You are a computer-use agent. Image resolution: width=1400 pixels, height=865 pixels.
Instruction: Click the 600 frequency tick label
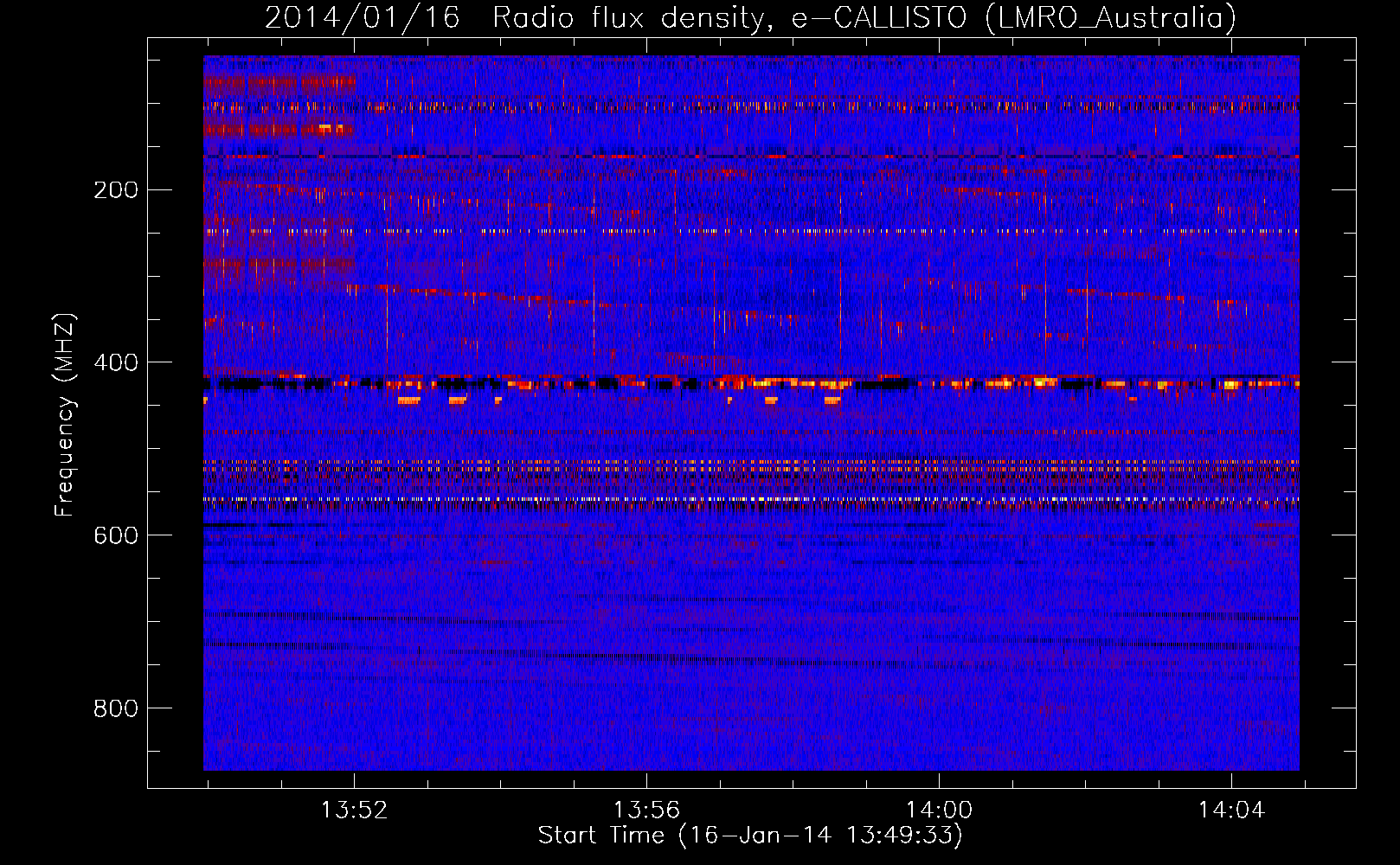tap(116, 535)
